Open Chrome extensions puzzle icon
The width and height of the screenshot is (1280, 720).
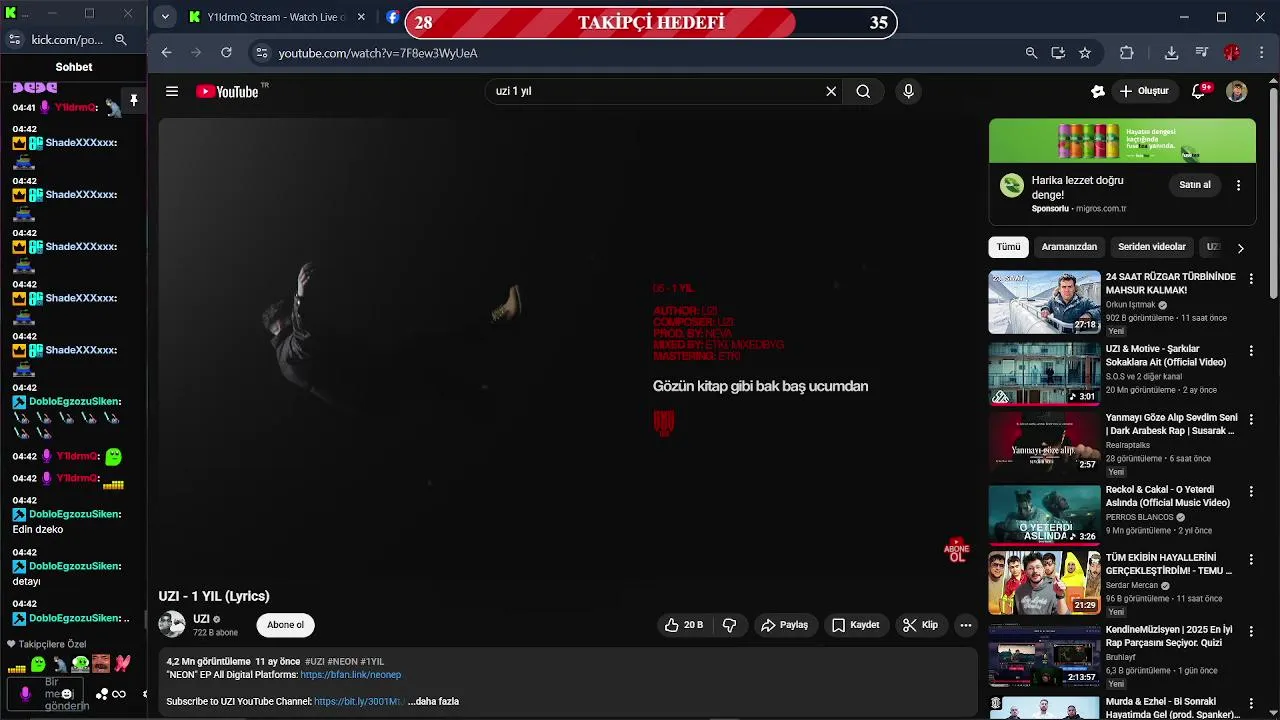(1127, 53)
